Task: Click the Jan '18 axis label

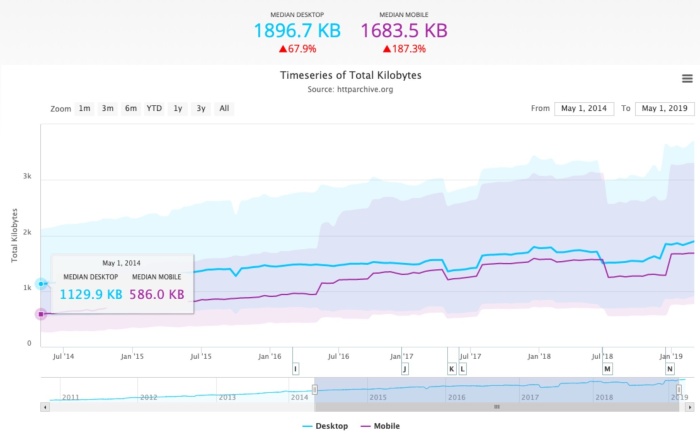Action: pos(539,356)
